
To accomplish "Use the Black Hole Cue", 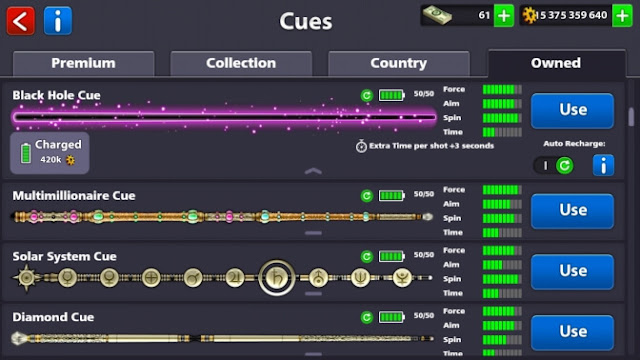I will pyautogui.click(x=572, y=111).
